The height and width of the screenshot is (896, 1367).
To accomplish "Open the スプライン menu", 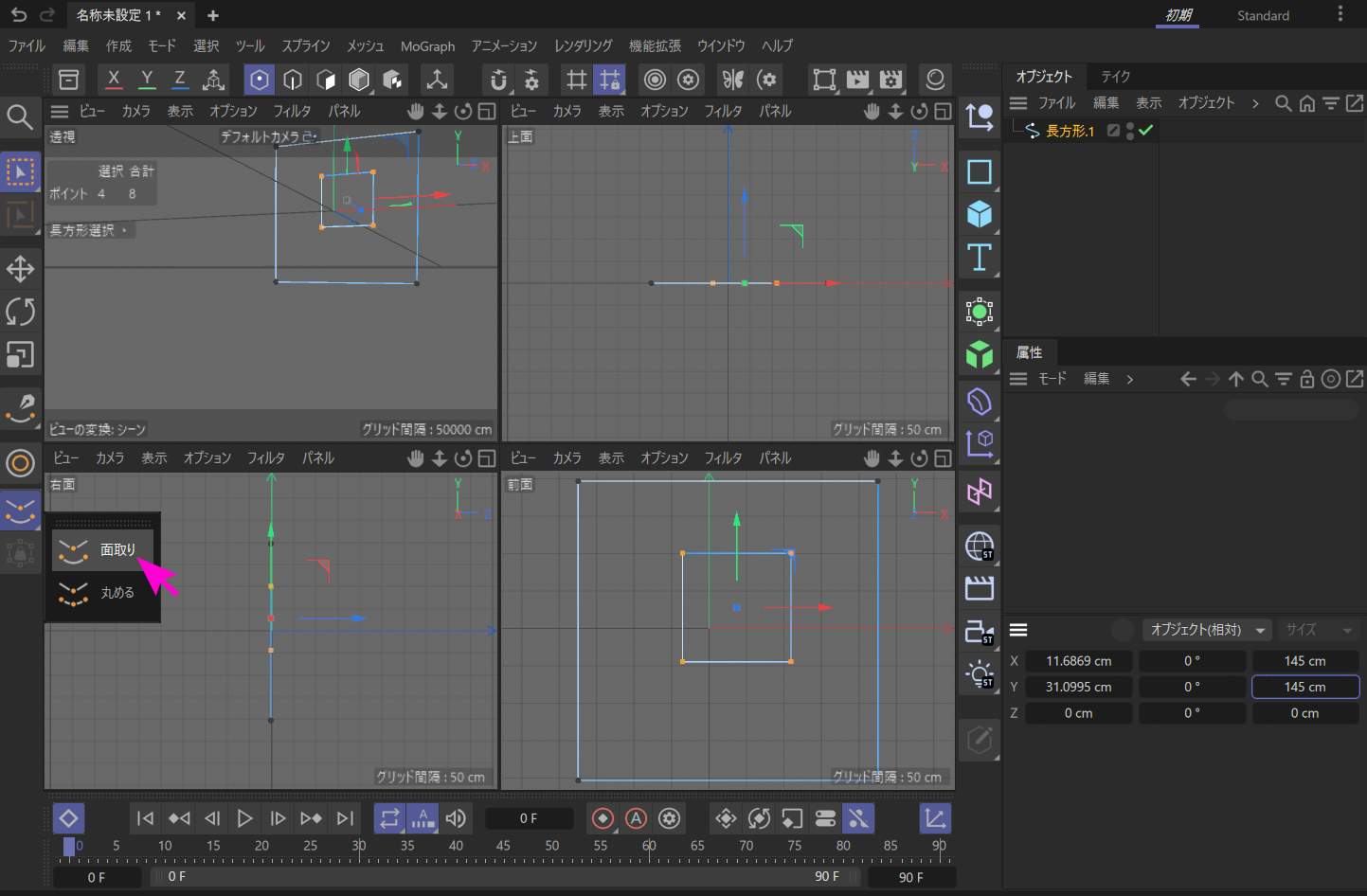I will (305, 45).
